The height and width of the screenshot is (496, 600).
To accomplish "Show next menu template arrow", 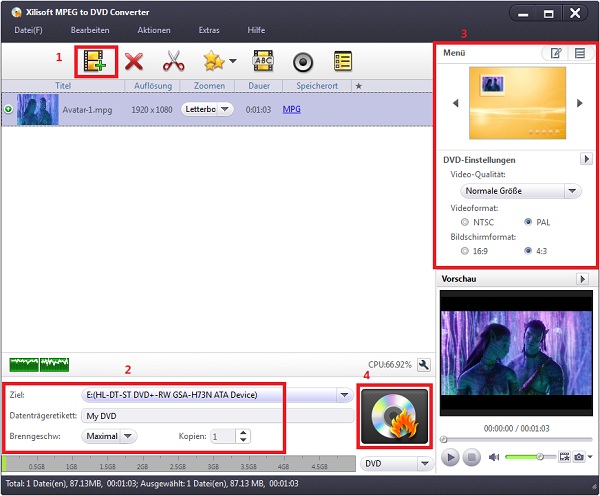I will click(x=580, y=103).
